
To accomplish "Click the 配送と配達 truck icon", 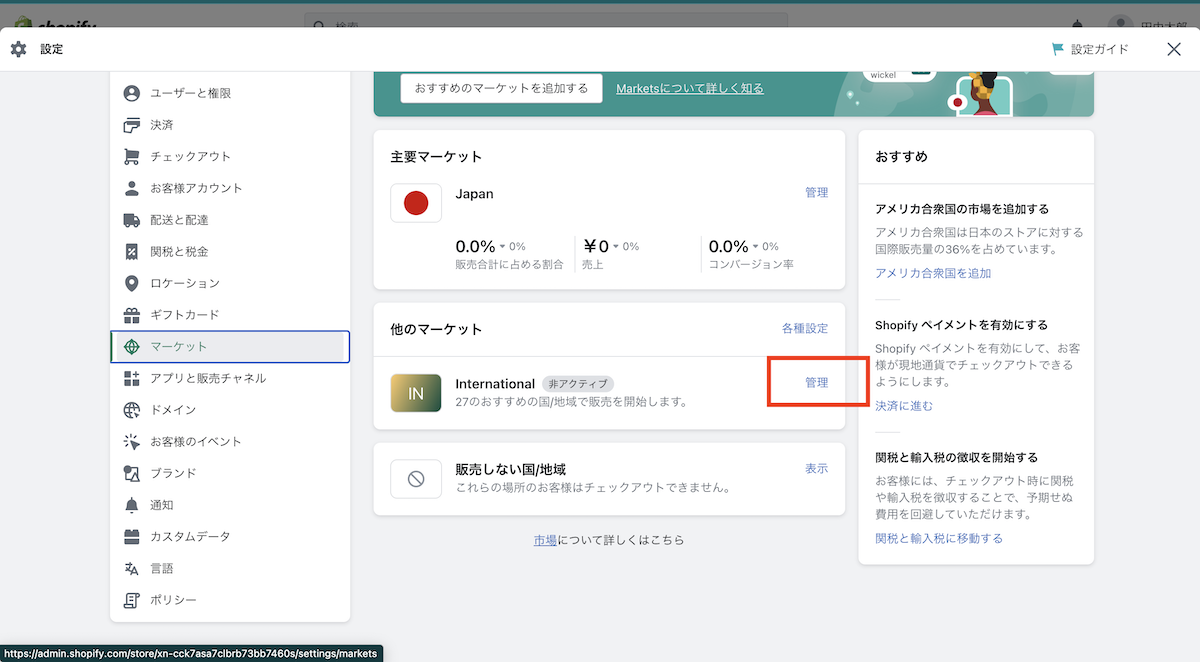I will tap(131, 220).
